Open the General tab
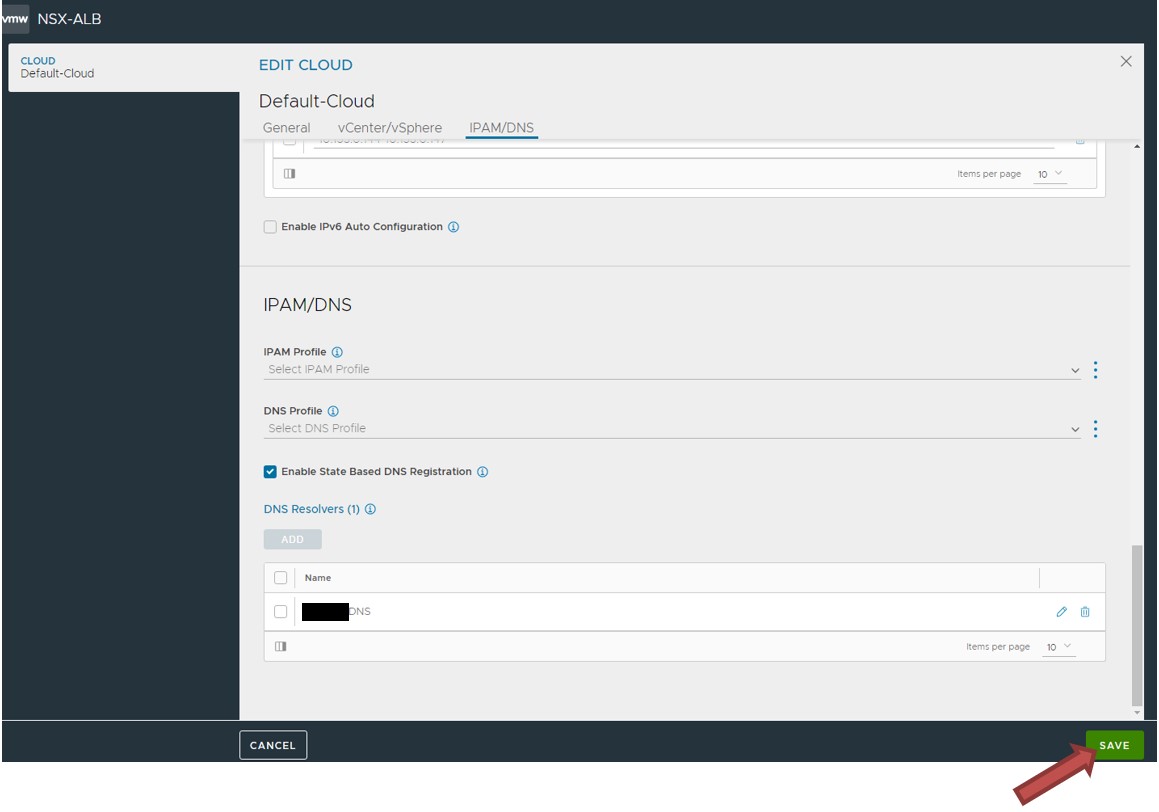Screen dimensions: 1159x812 pyautogui.click(x=286, y=128)
